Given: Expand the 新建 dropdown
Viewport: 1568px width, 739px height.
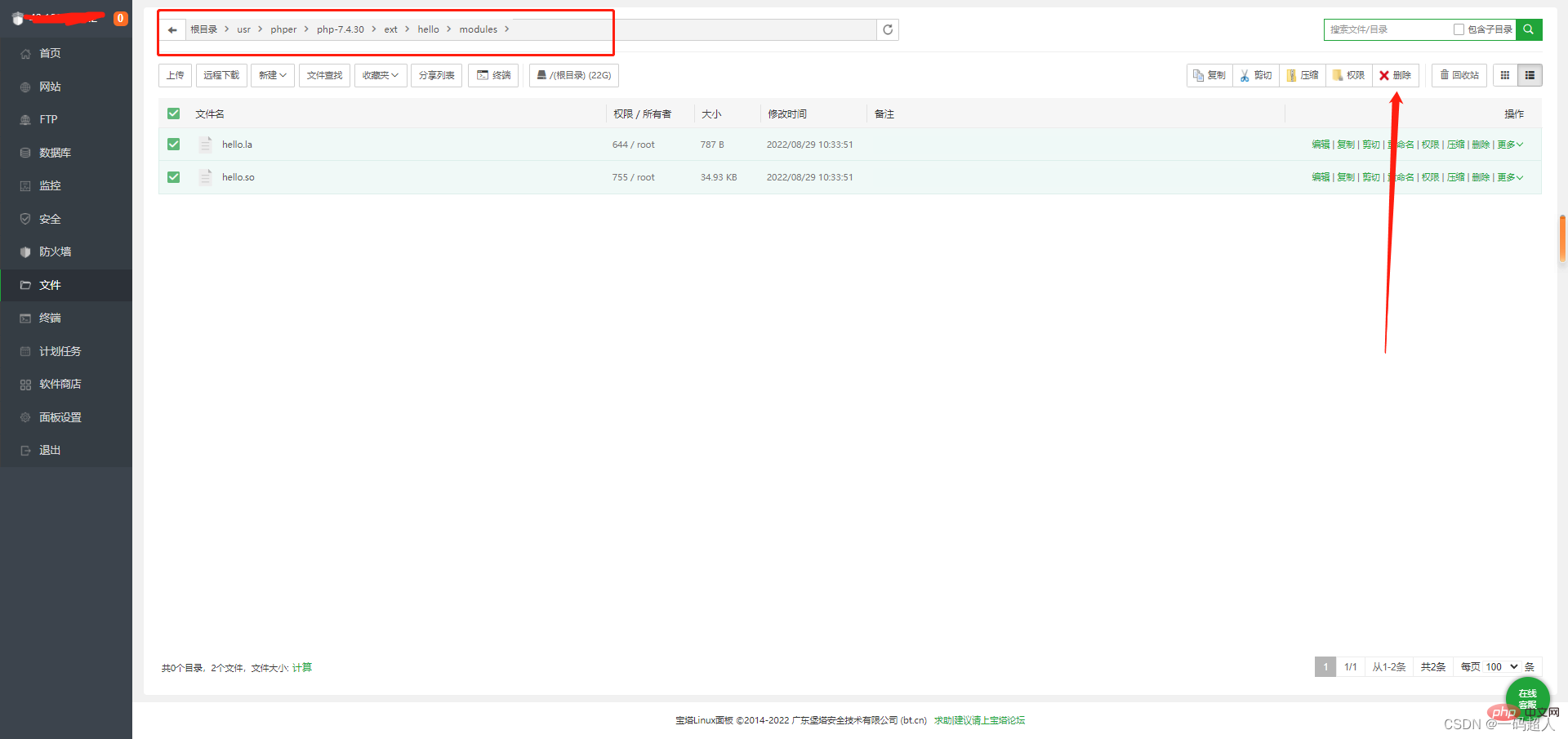Looking at the screenshot, I should [273, 75].
